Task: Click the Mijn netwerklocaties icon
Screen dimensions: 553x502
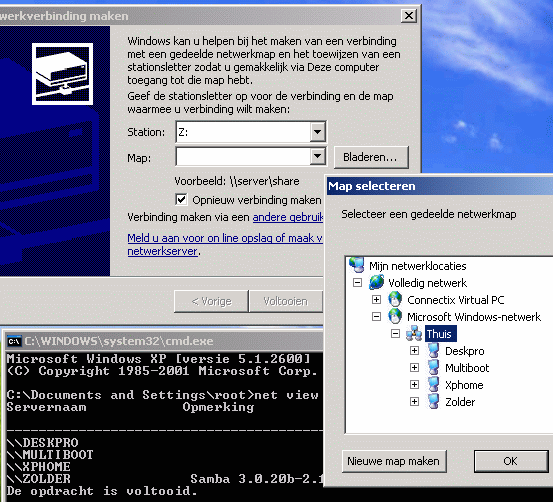Action: (x=357, y=265)
